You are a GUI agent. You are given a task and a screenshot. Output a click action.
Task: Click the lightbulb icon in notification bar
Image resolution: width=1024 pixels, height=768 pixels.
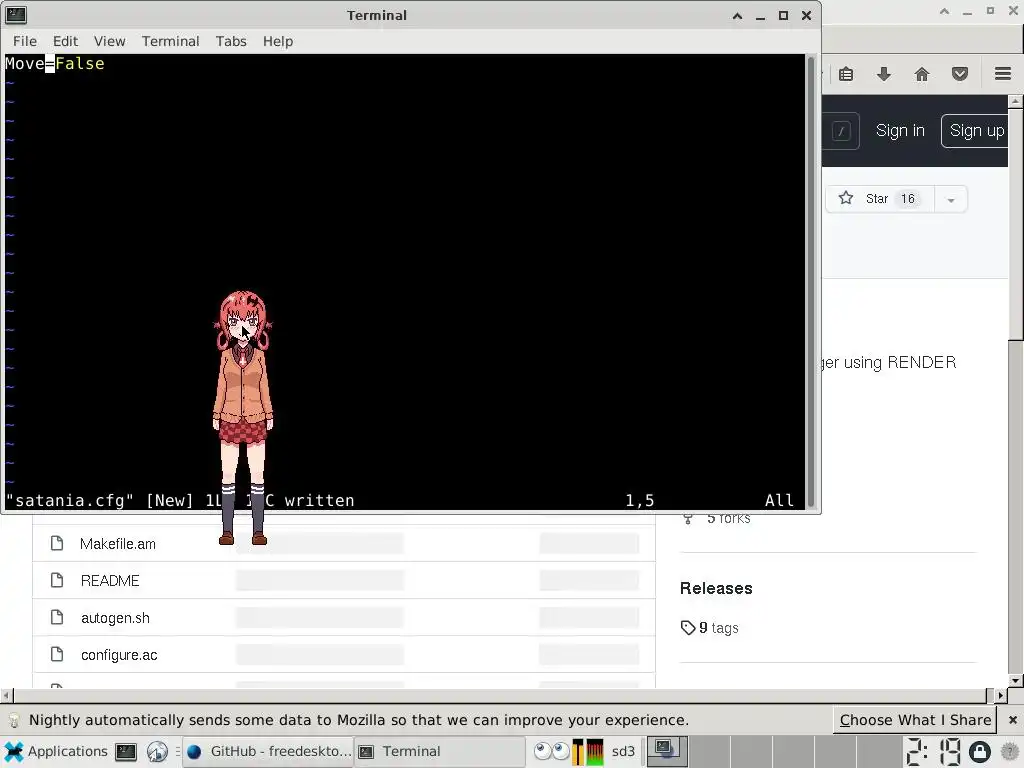(14, 720)
